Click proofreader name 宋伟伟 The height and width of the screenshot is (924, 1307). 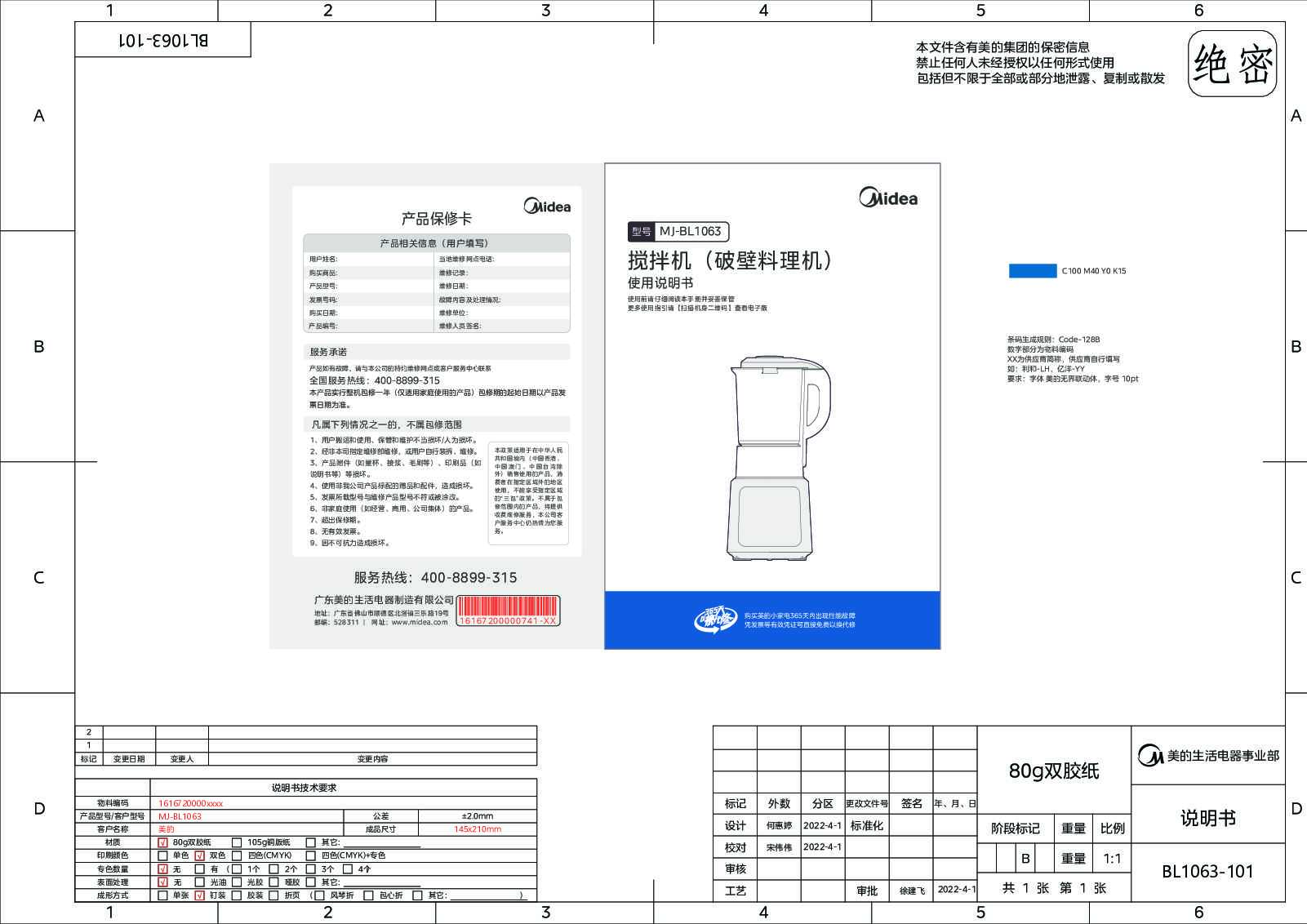(779, 848)
